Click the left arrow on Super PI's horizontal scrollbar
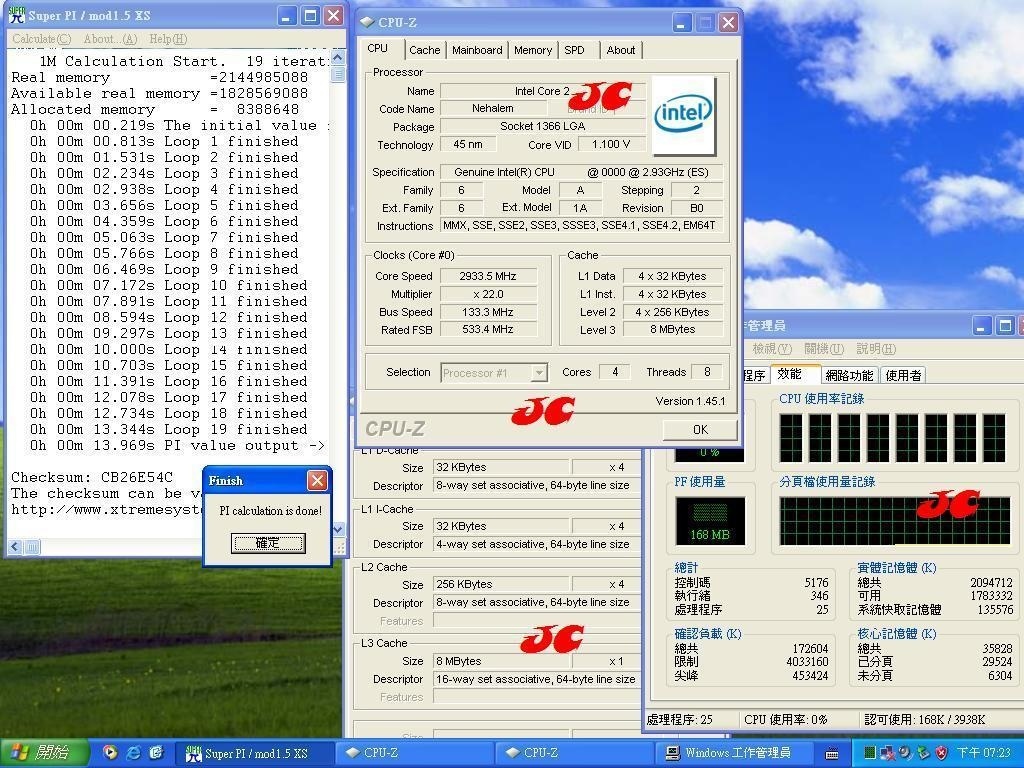 [13, 546]
